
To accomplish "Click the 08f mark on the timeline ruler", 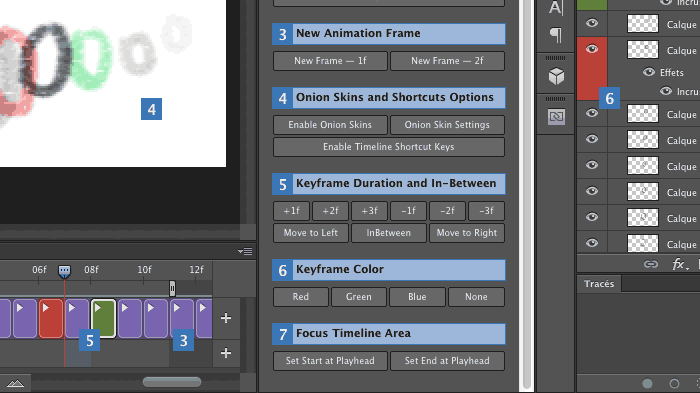I will [91, 270].
